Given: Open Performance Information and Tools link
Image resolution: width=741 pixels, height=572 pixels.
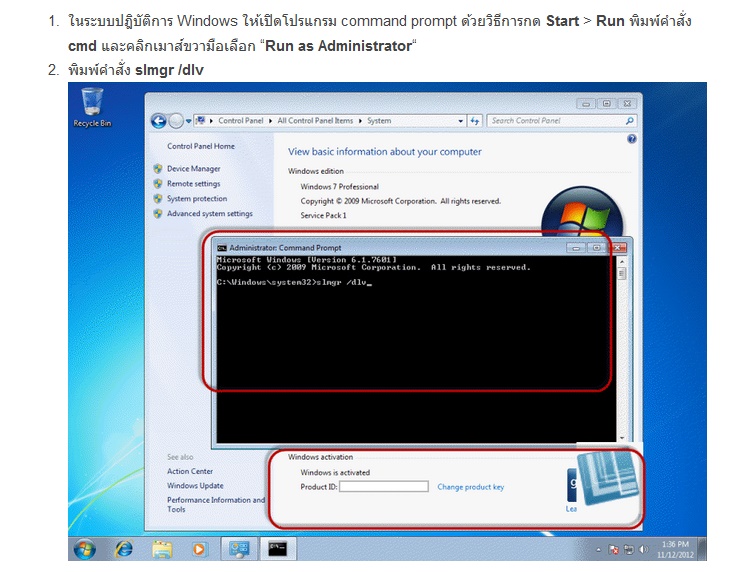Looking at the screenshot, I should (216, 504).
